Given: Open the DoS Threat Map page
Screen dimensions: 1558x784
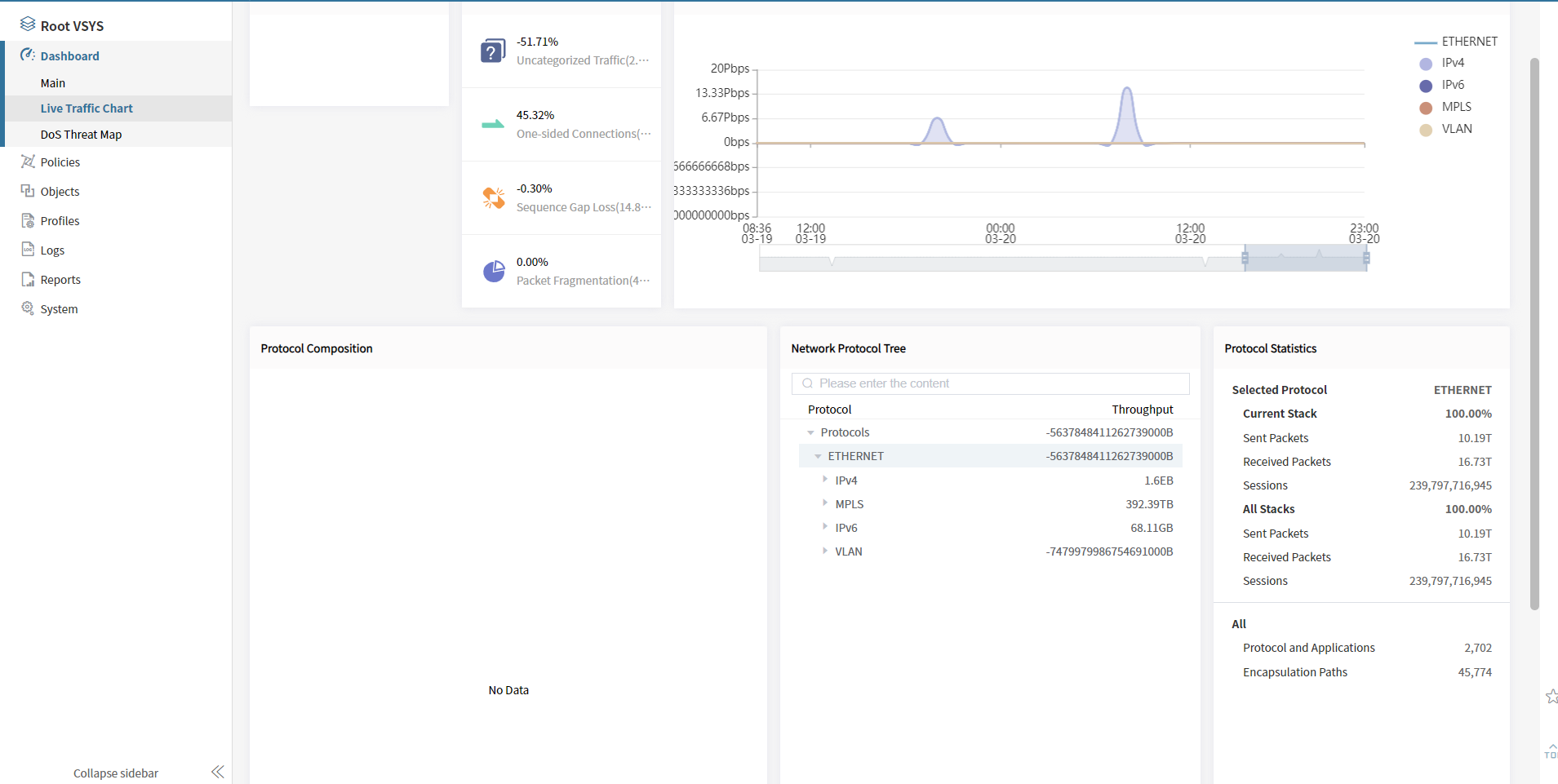Looking at the screenshot, I should point(81,135).
